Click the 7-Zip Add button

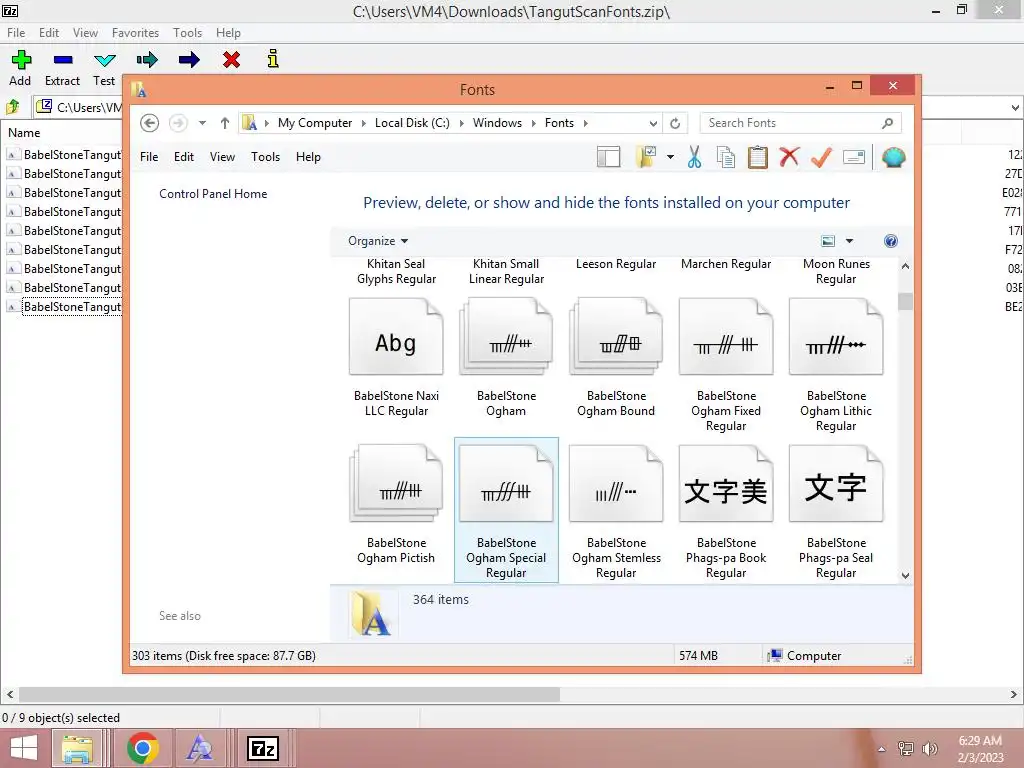pyautogui.click(x=20, y=68)
